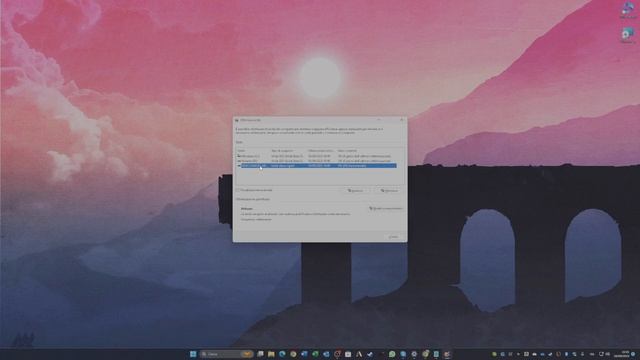This screenshot has height=360, width=640.
Task: Click the last run column header
Action: (322, 151)
